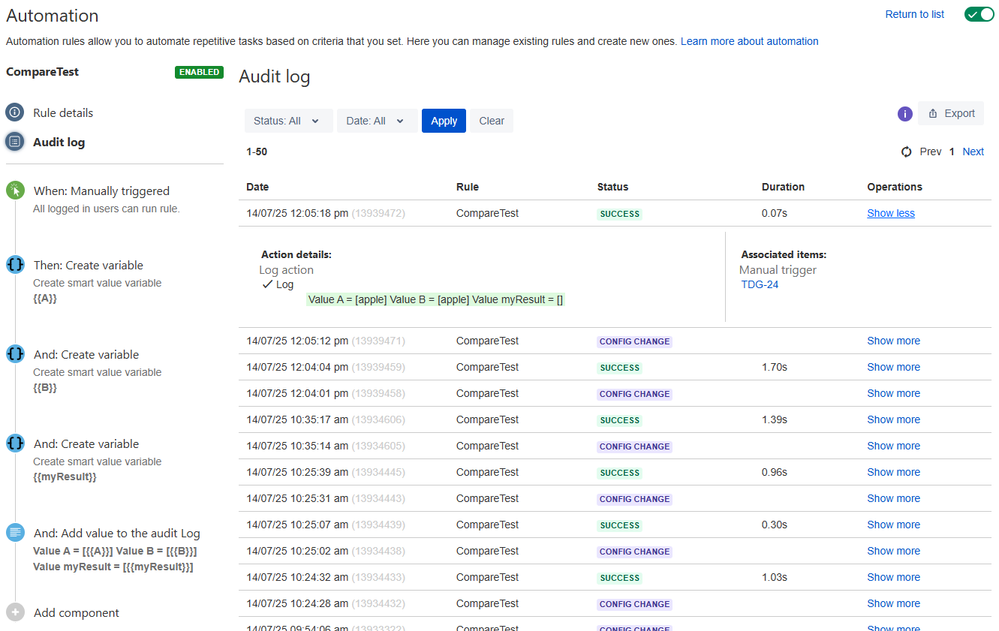Click the Audit log list icon
The width and height of the screenshot is (999, 631).
pos(15,141)
